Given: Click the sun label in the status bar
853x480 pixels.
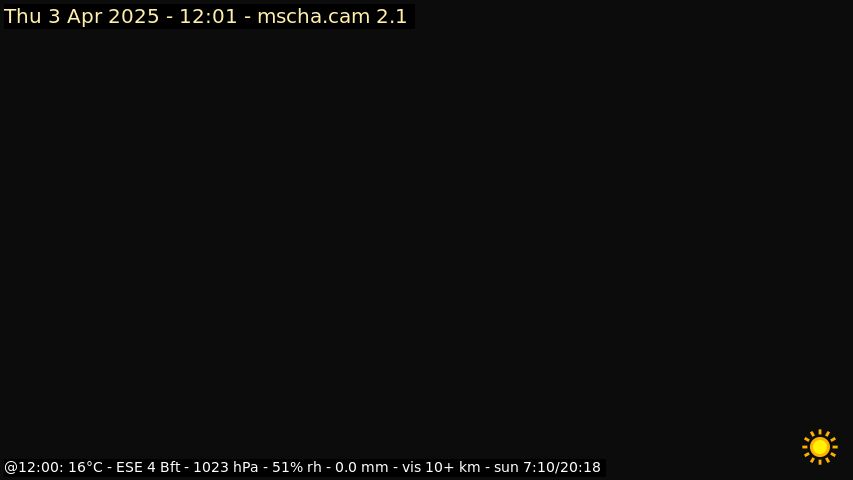Looking at the screenshot, I should pyautogui.click(x=506, y=467).
